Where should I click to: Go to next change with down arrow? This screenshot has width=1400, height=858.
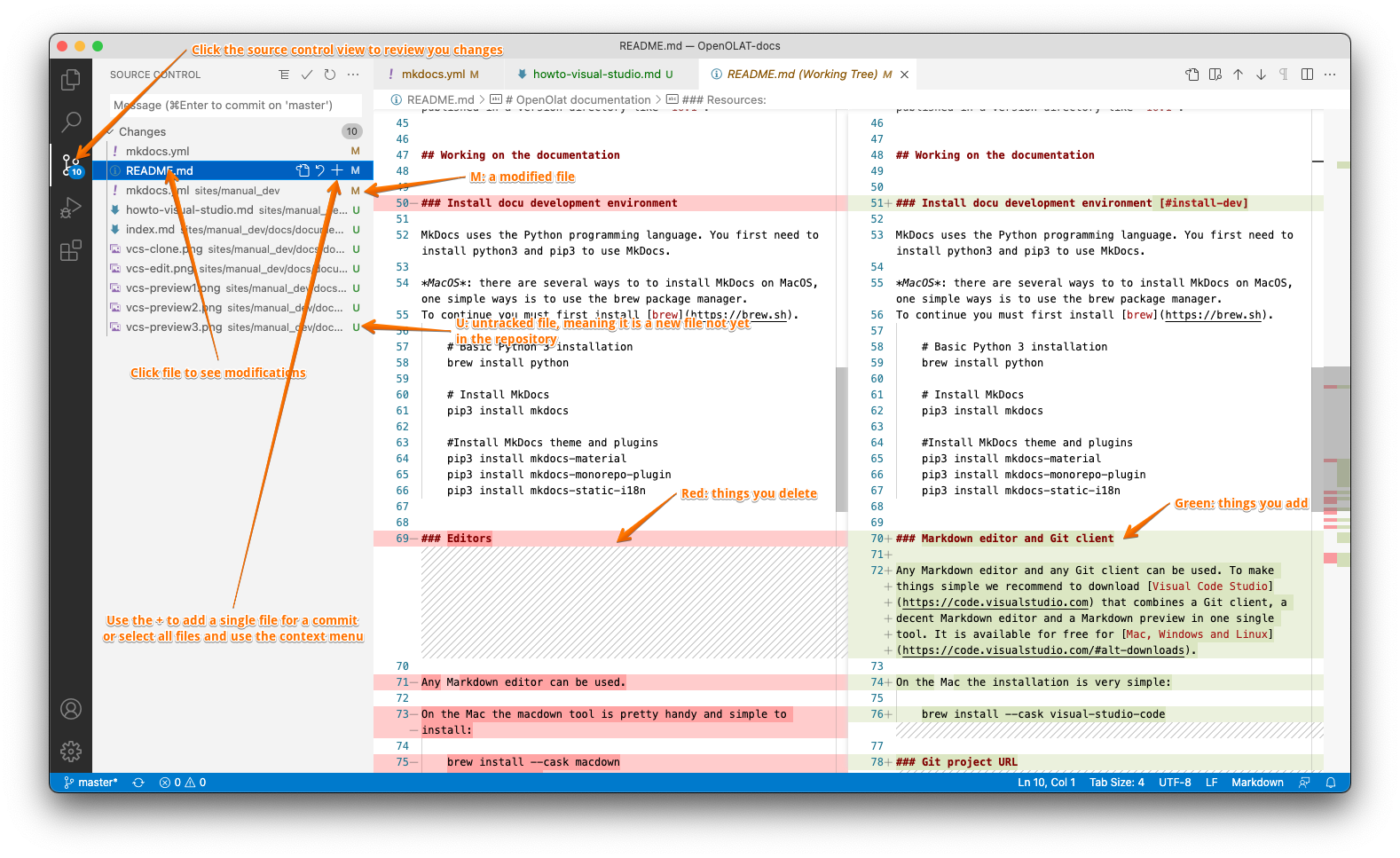coord(1261,75)
